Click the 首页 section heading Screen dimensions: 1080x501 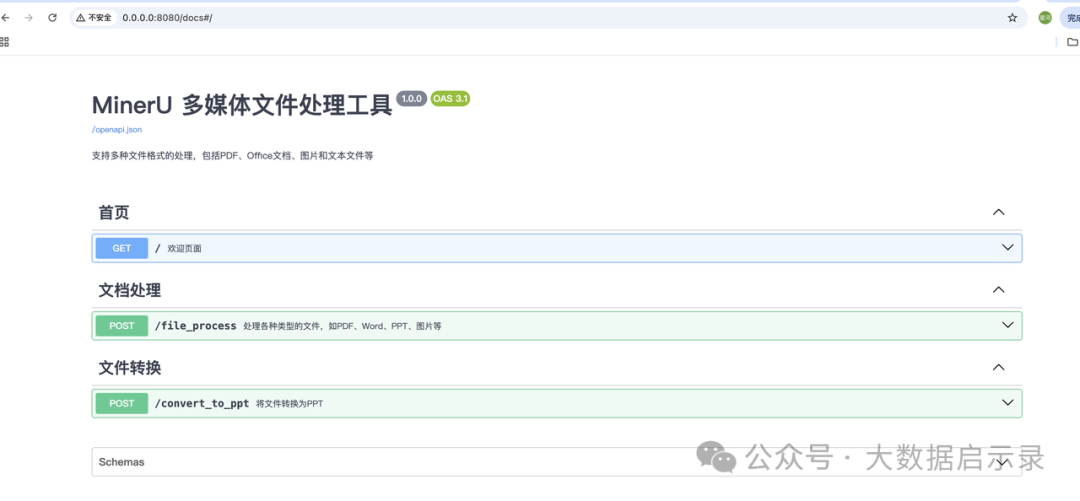(x=114, y=213)
